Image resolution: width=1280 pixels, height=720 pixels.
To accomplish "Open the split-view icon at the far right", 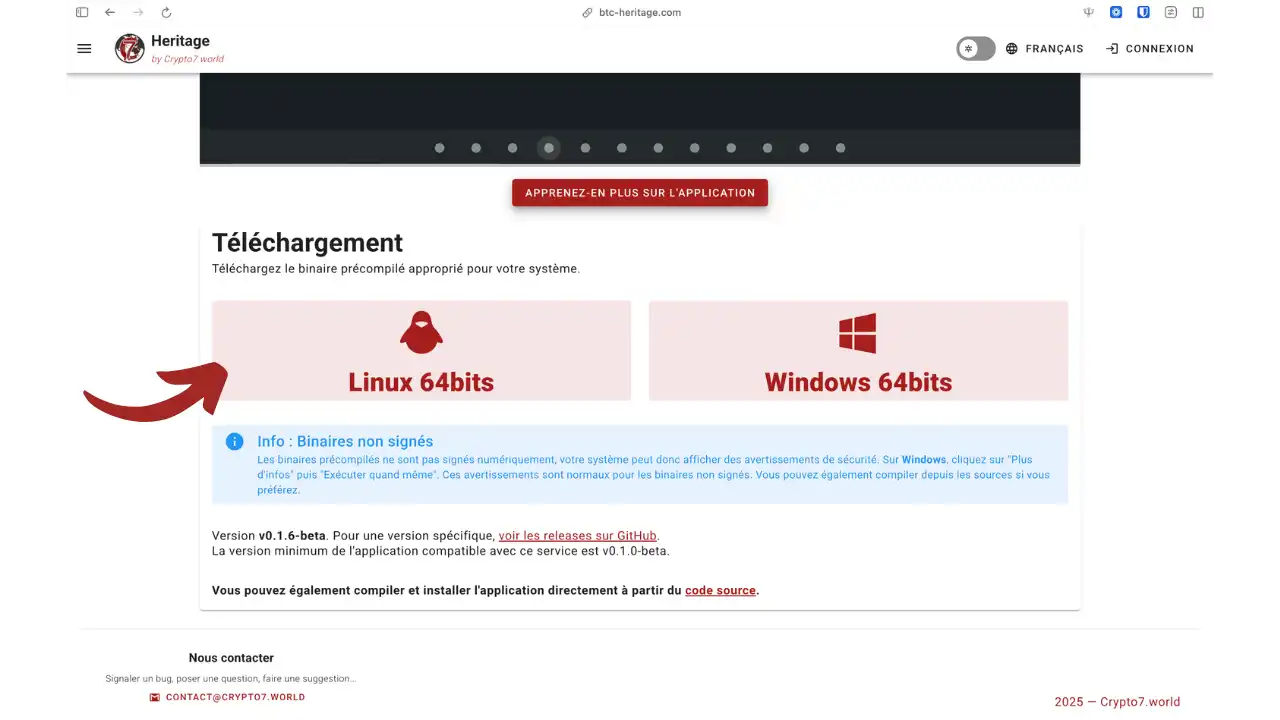I will (x=1197, y=12).
